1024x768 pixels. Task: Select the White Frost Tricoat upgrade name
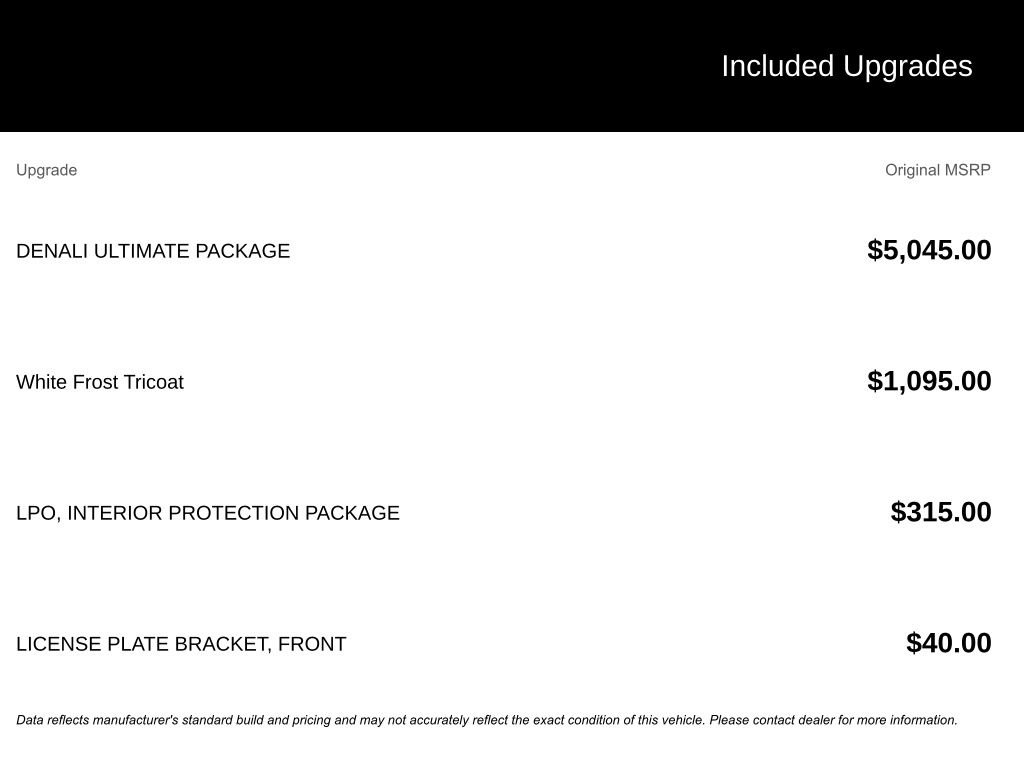coord(100,382)
